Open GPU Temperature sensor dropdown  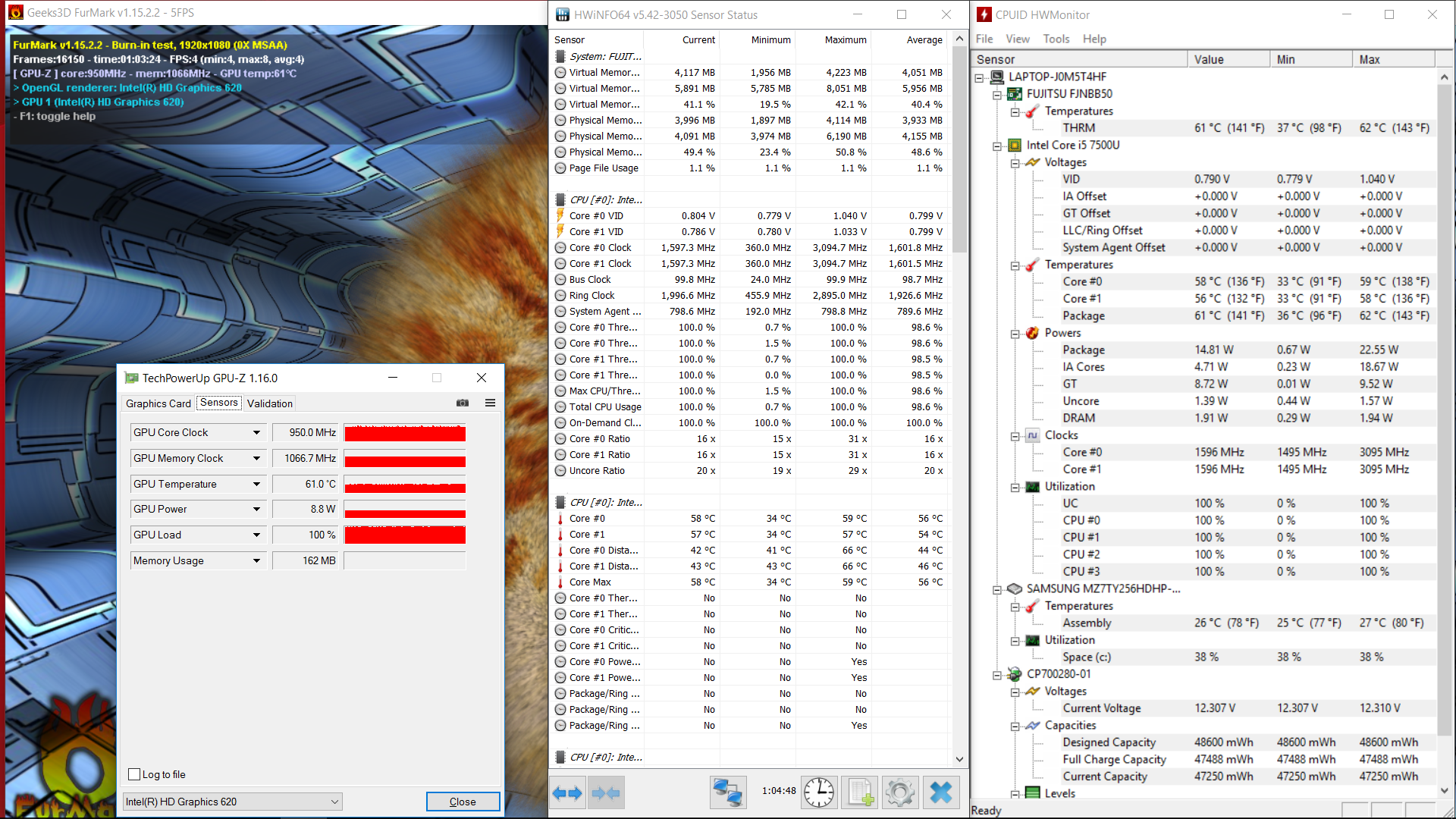point(256,484)
